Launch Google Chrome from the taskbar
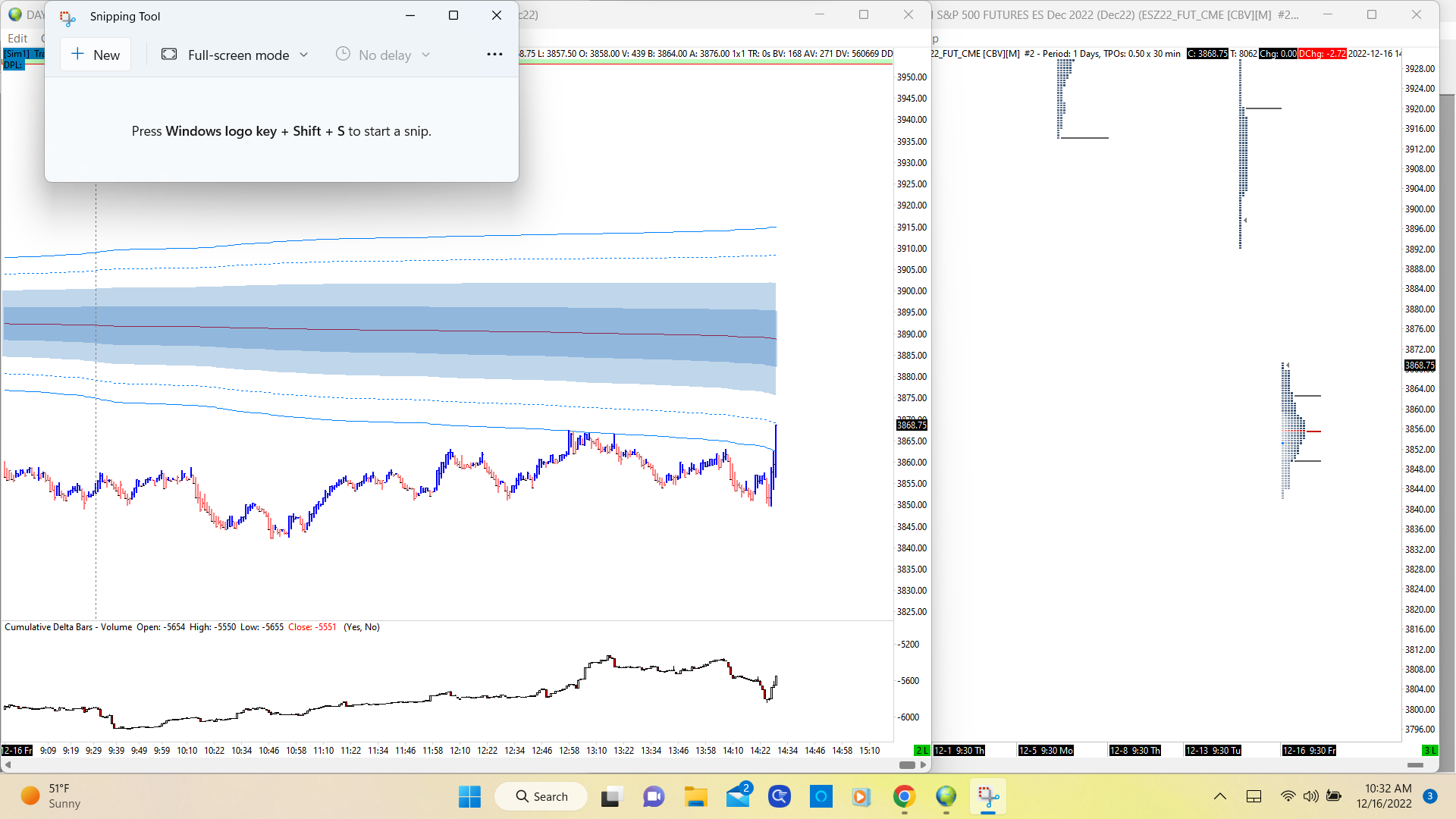Image resolution: width=1456 pixels, height=819 pixels. point(904,796)
